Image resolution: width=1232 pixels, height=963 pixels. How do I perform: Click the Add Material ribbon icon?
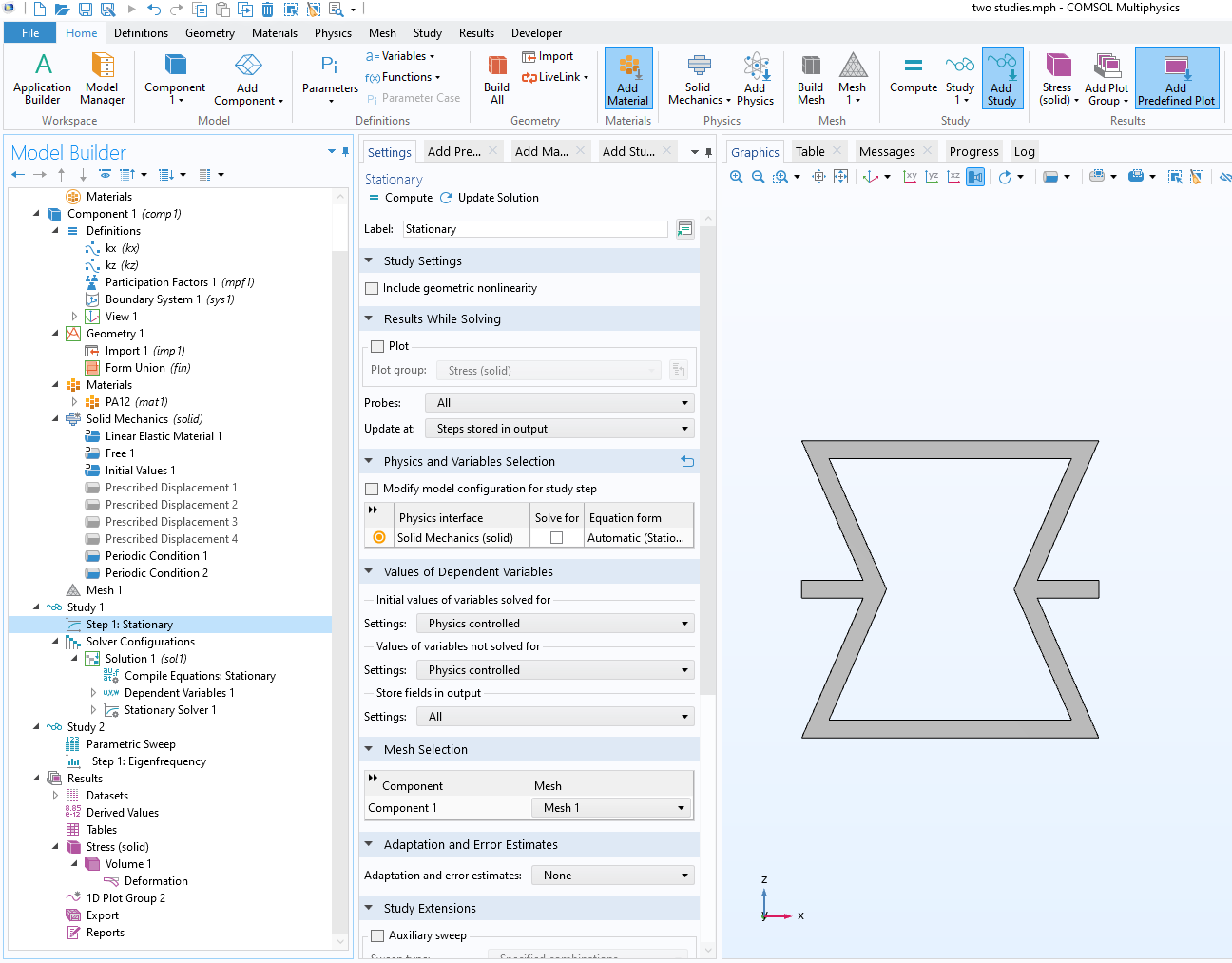point(627,78)
